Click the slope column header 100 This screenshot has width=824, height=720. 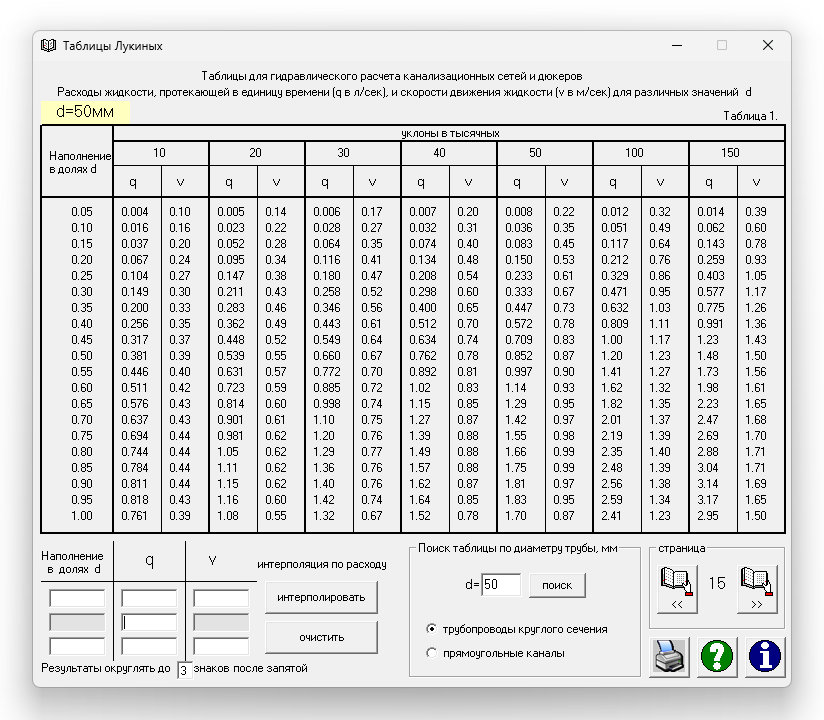coord(634,153)
